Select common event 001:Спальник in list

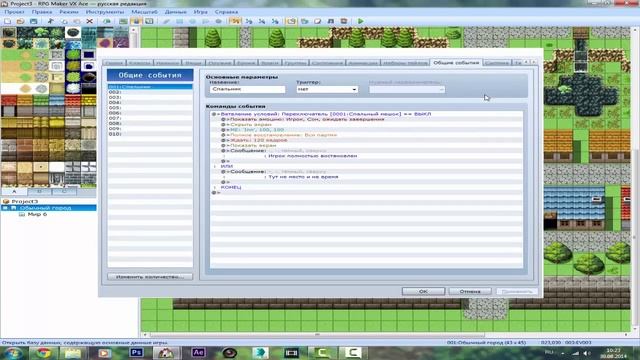150,87
